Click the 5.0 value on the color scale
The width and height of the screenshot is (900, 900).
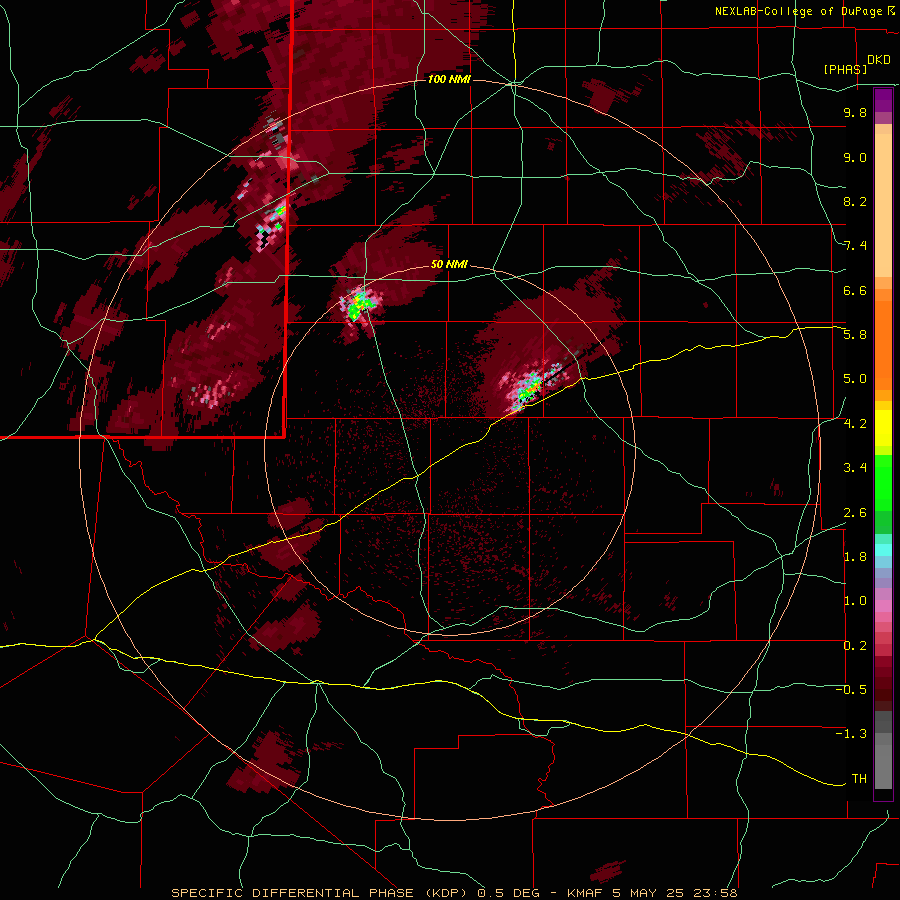(855, 379)
